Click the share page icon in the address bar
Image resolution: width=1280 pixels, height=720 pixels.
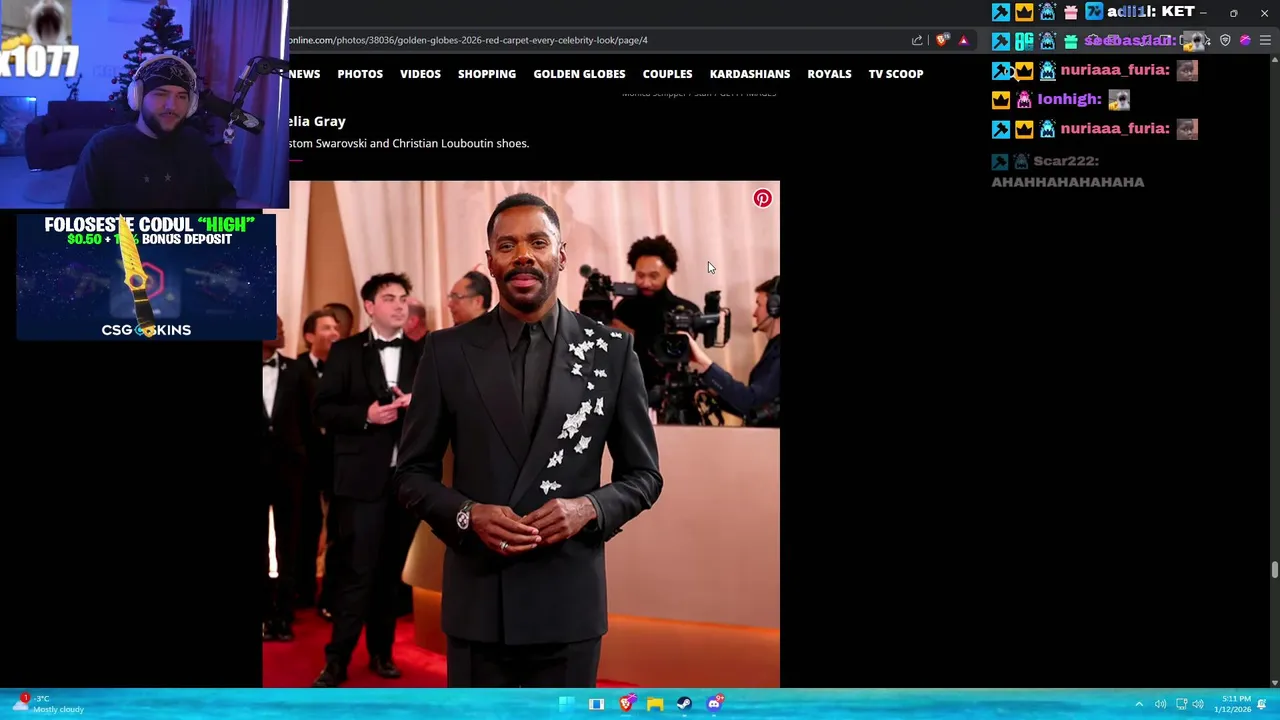tap(917, 40)
